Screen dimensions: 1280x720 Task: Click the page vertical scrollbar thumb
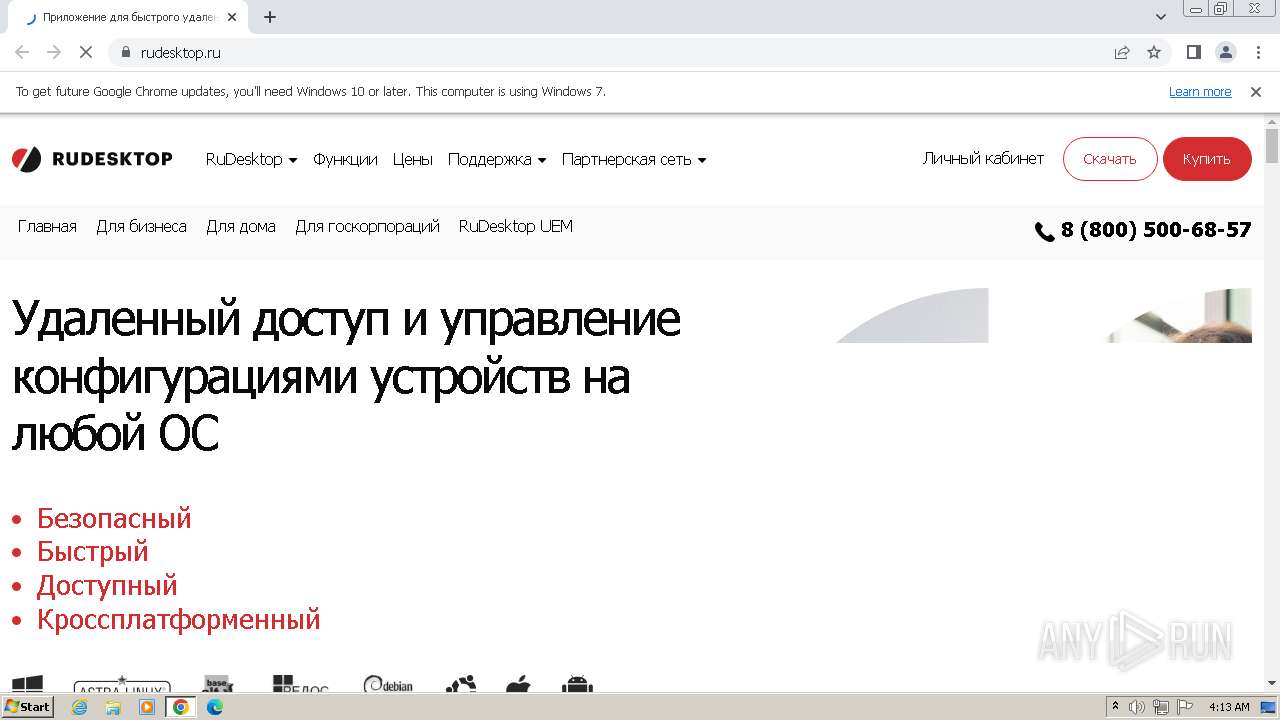(1272, 146)
